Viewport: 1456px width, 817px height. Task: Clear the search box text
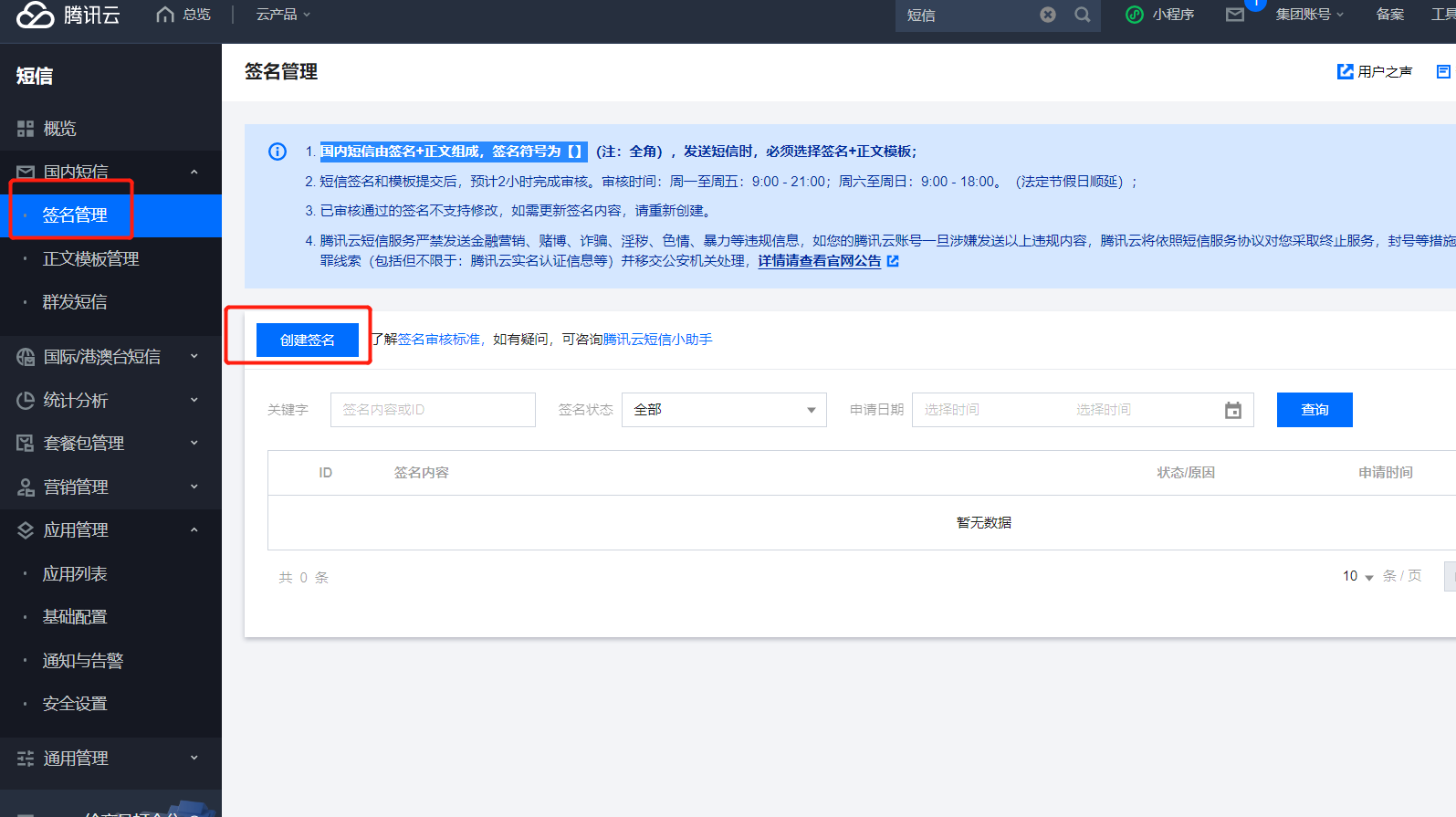click(1048, 15)
